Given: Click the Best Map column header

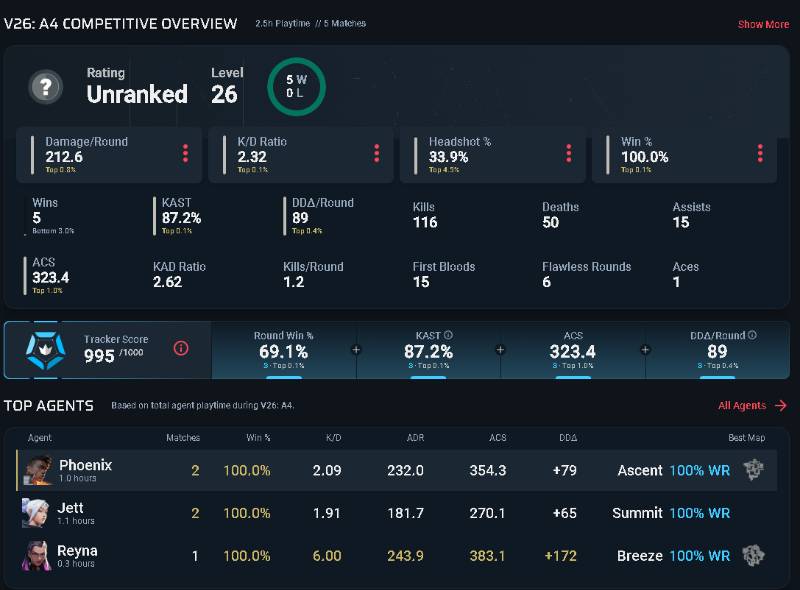Looking at the screenshot, I should [746, 438].
